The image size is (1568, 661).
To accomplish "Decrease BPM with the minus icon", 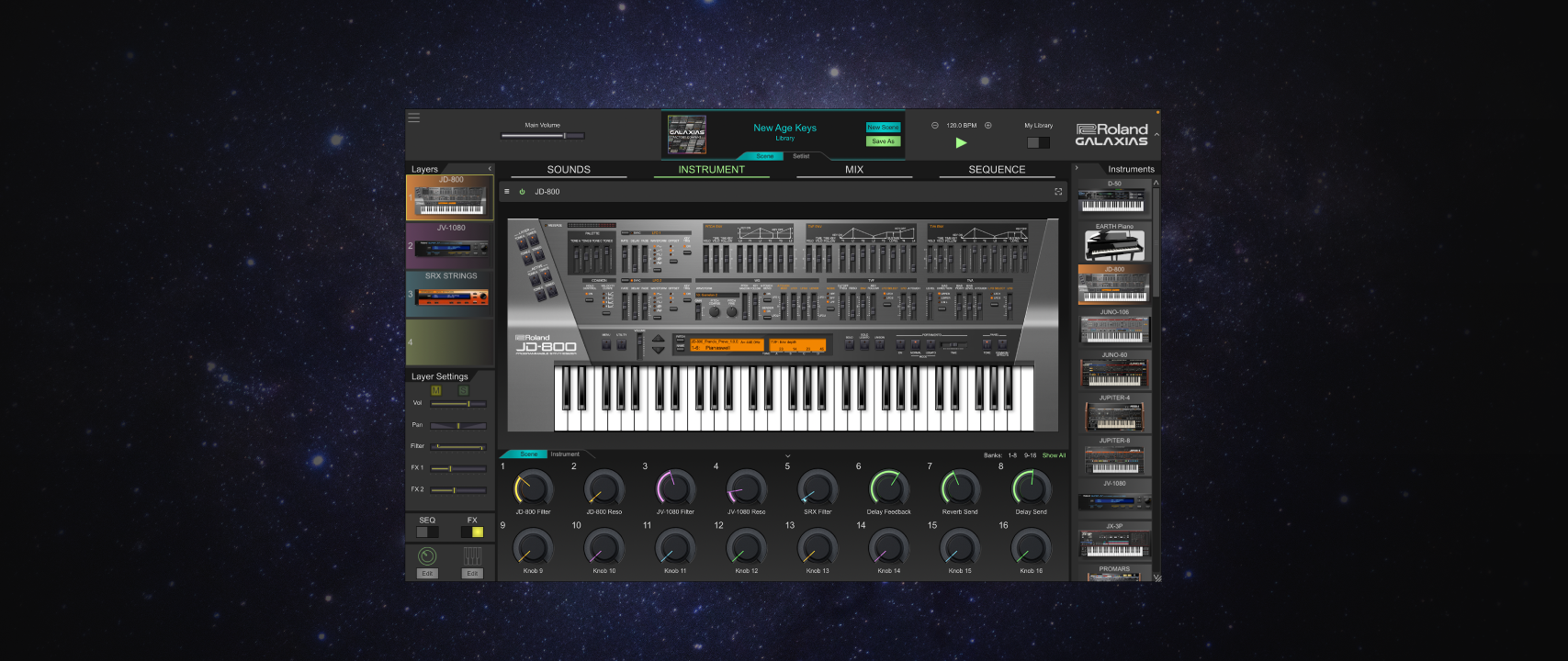I will tap(935, 126).
